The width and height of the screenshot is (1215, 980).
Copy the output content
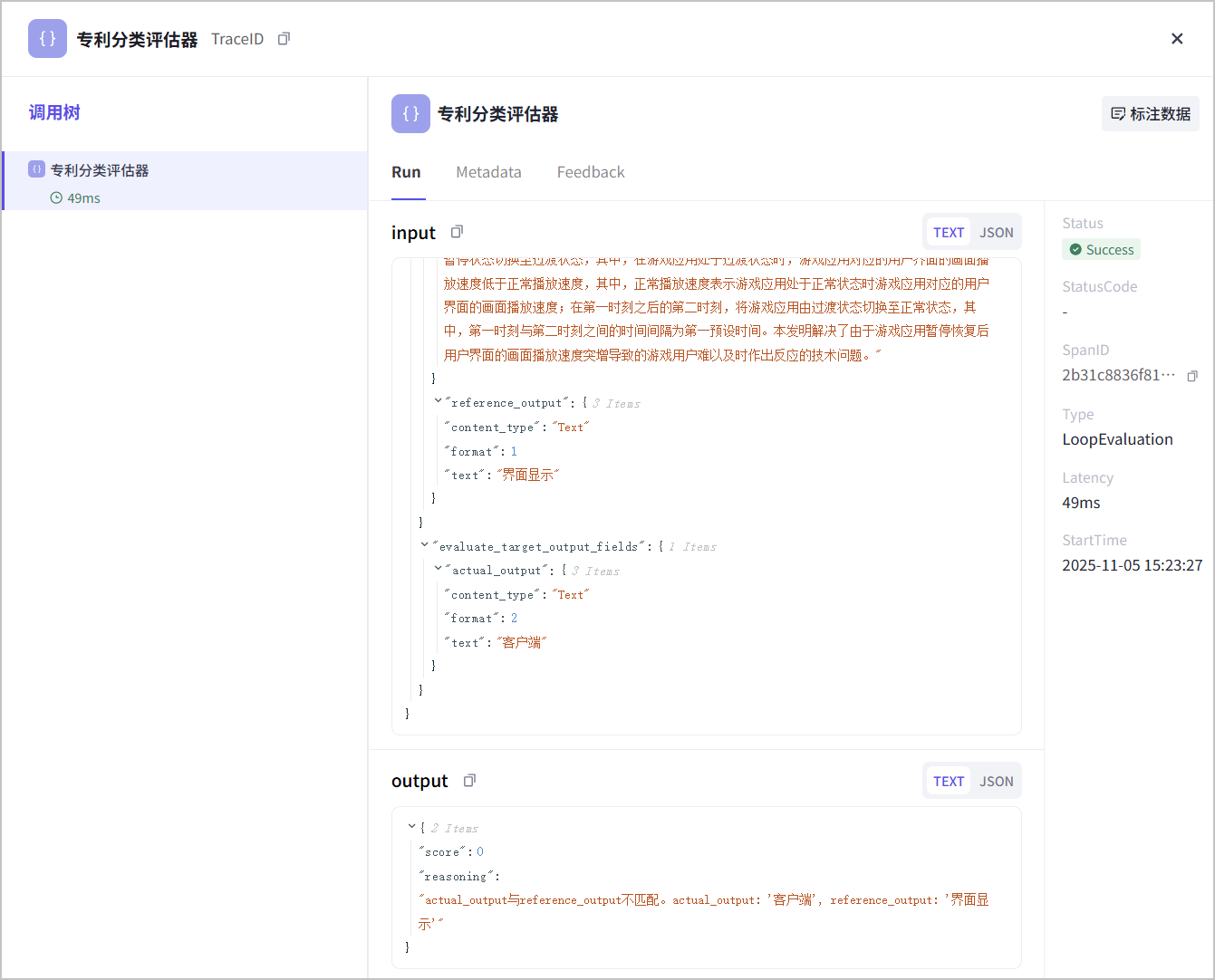(469, 781)
